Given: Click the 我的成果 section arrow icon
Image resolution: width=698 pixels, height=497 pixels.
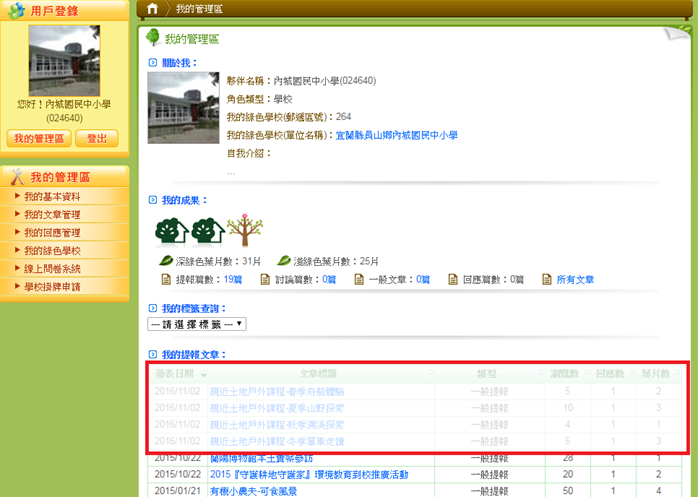Looking at the screenshot, I should [x=152, y=201].
